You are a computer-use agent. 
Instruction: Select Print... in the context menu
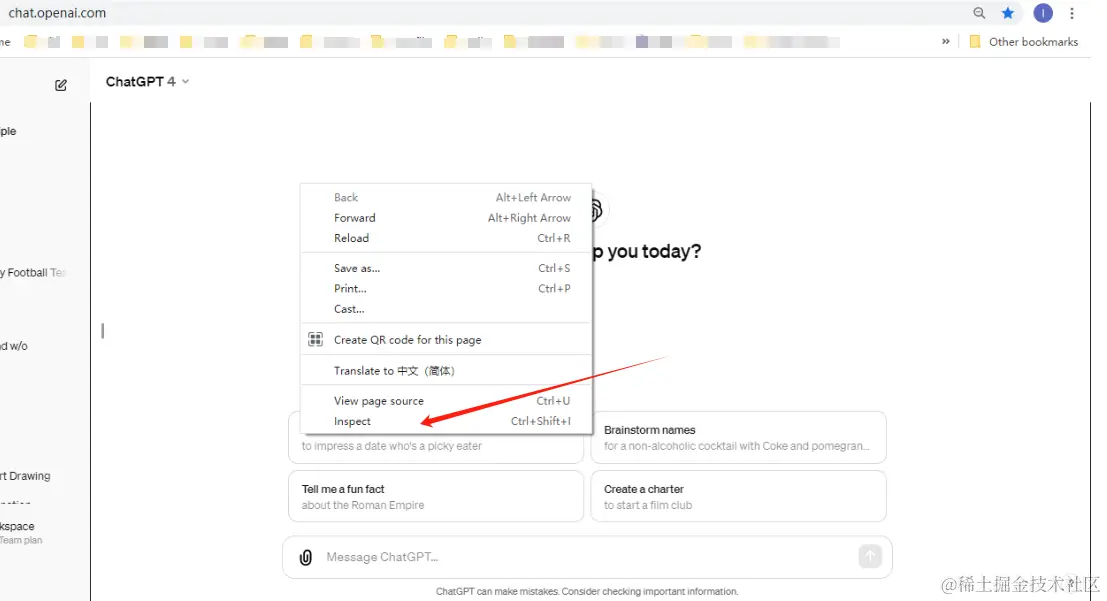pyautogui.click(x=446, y=289)
